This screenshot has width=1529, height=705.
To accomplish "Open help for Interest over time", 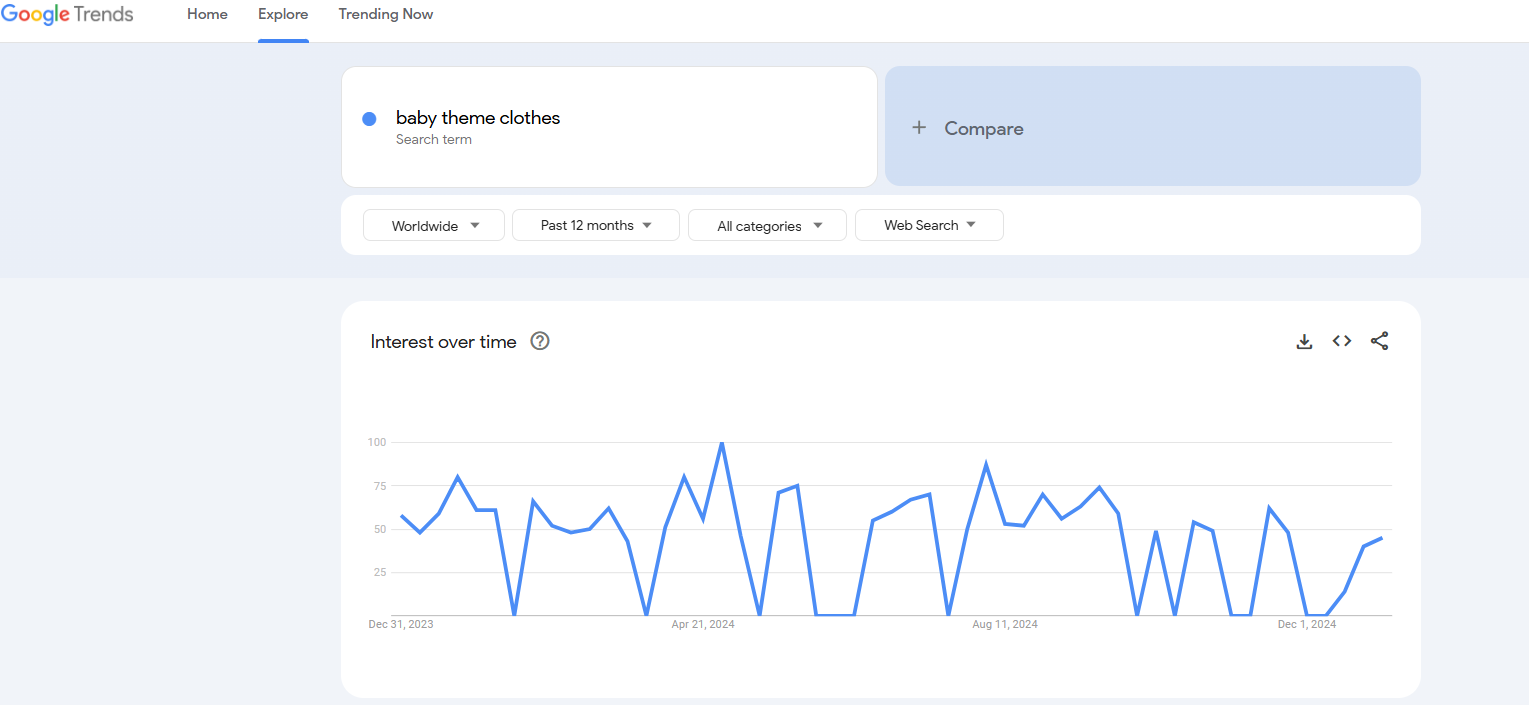I will pyautogui.click(x=540, y=341).
